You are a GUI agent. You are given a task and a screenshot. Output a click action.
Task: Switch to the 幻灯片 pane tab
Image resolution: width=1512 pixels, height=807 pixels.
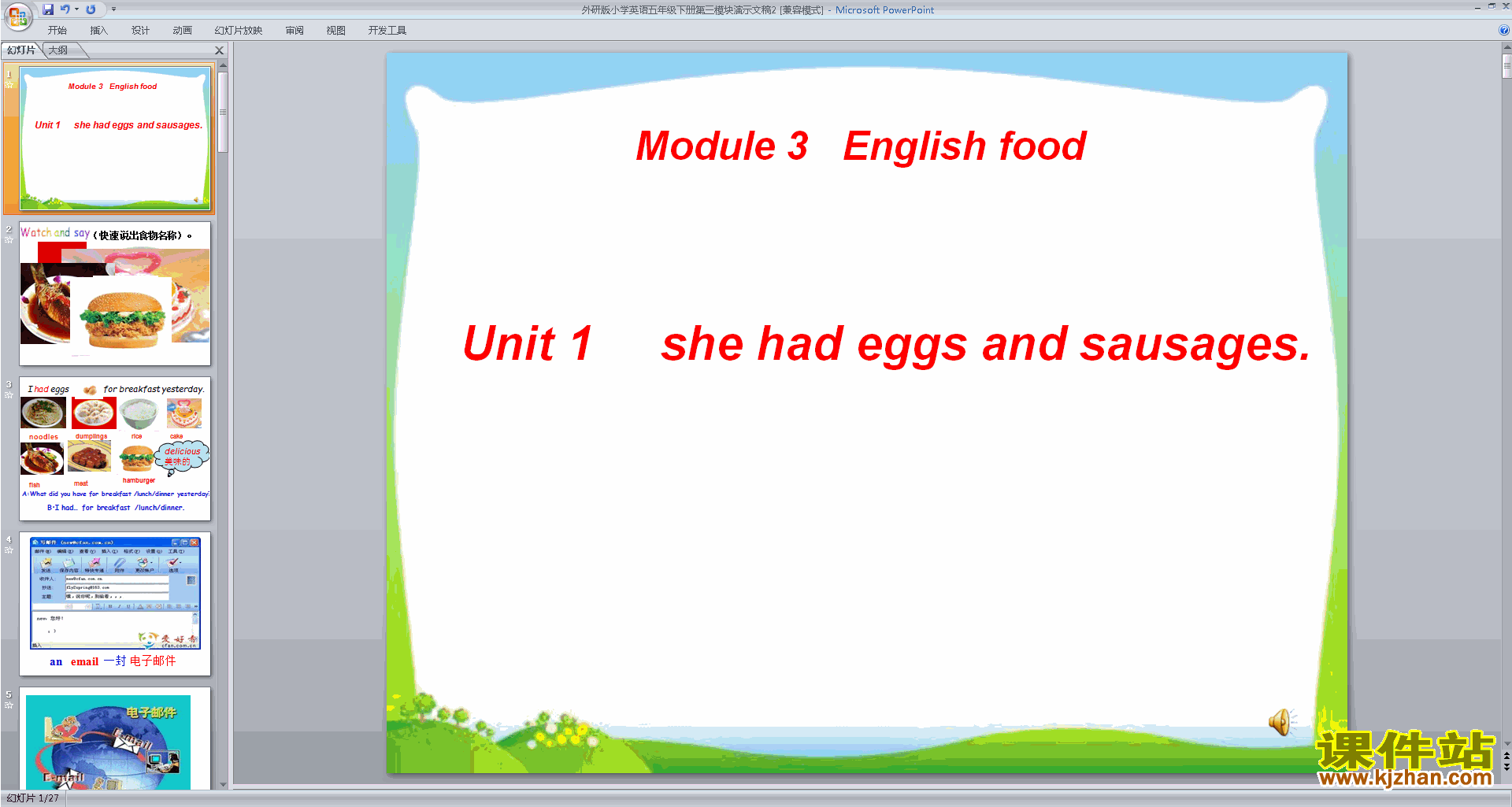pos(21,50)
